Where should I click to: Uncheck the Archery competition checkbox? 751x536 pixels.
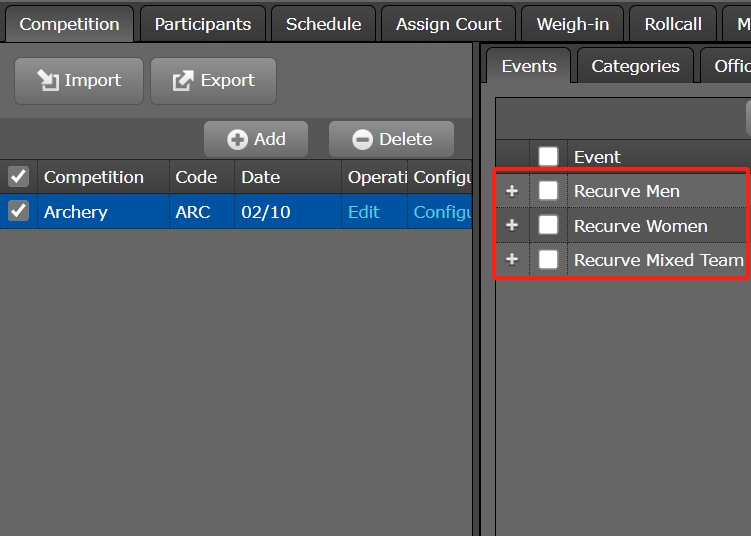18,211
